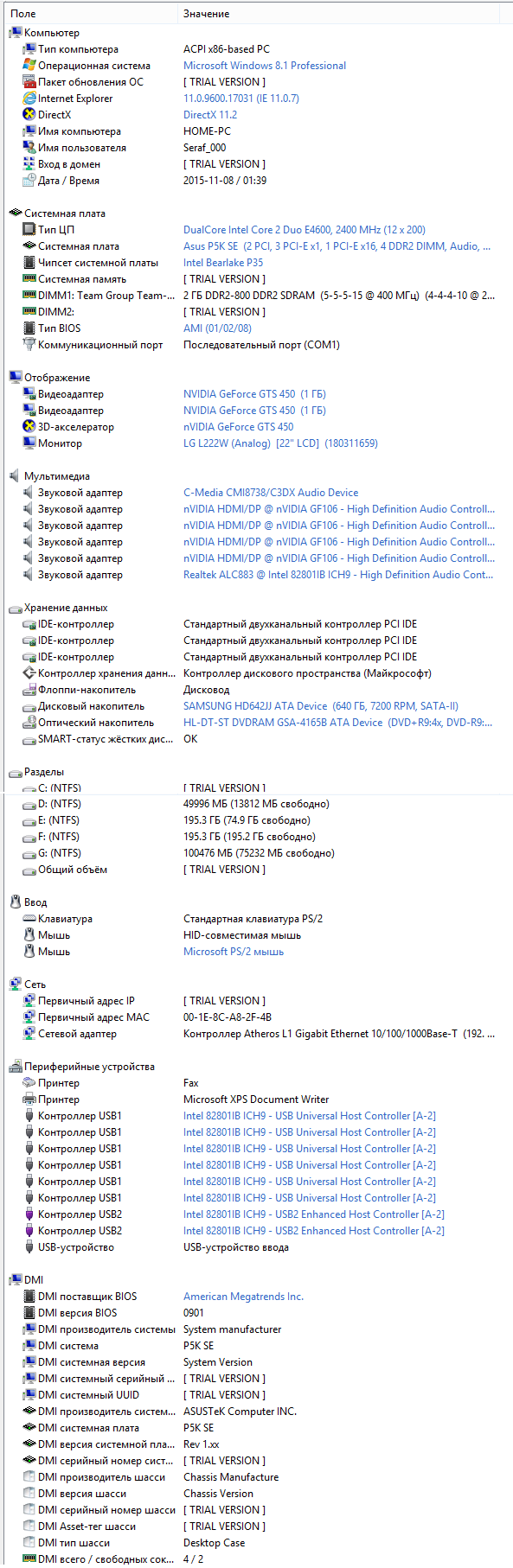The width and height of the screenshot is (513, 1568).
Task: Click the DMI section icon
Action: click(x=15, y=1280)
